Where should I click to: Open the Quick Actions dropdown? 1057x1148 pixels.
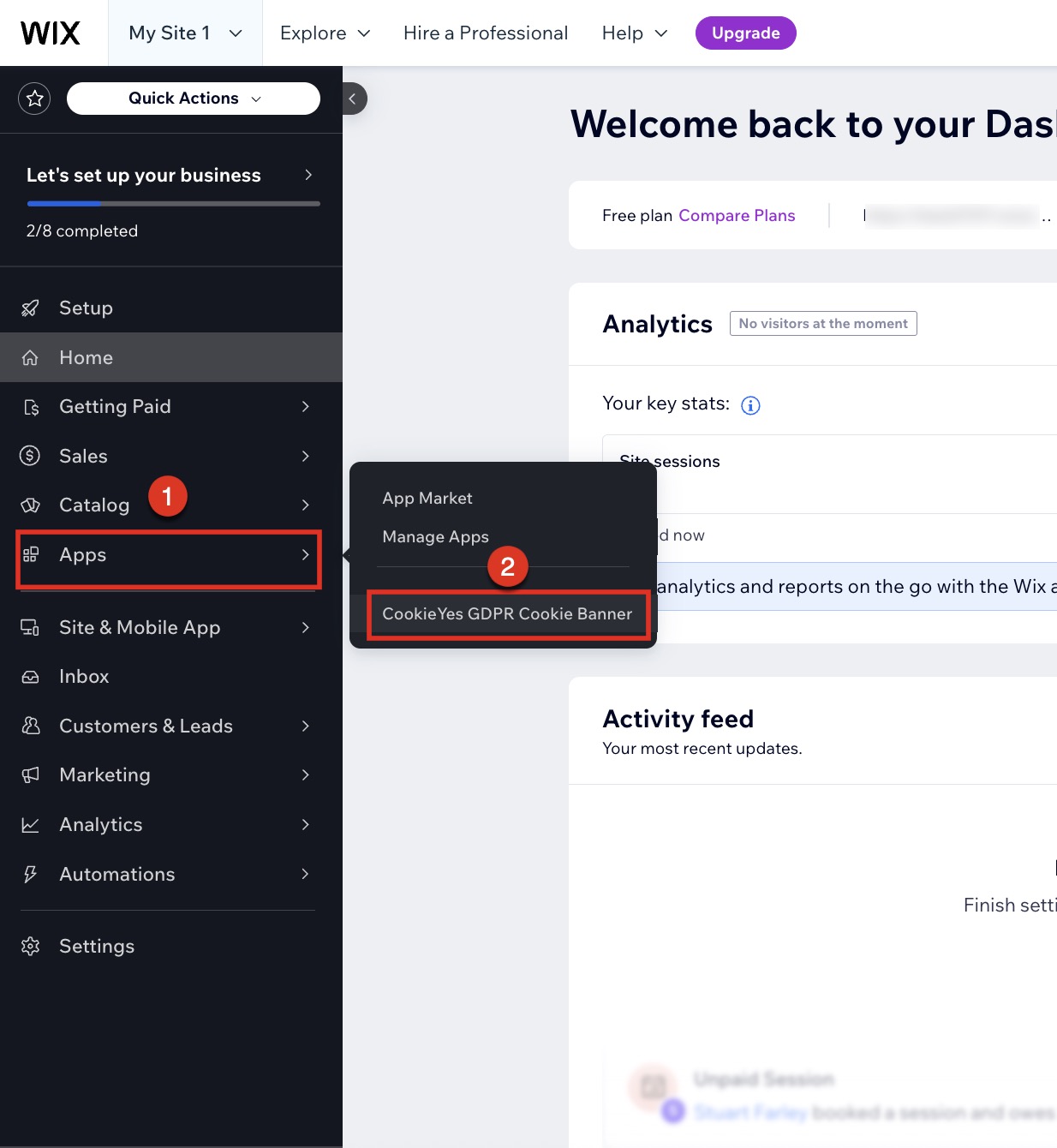(x=193, y=98)
